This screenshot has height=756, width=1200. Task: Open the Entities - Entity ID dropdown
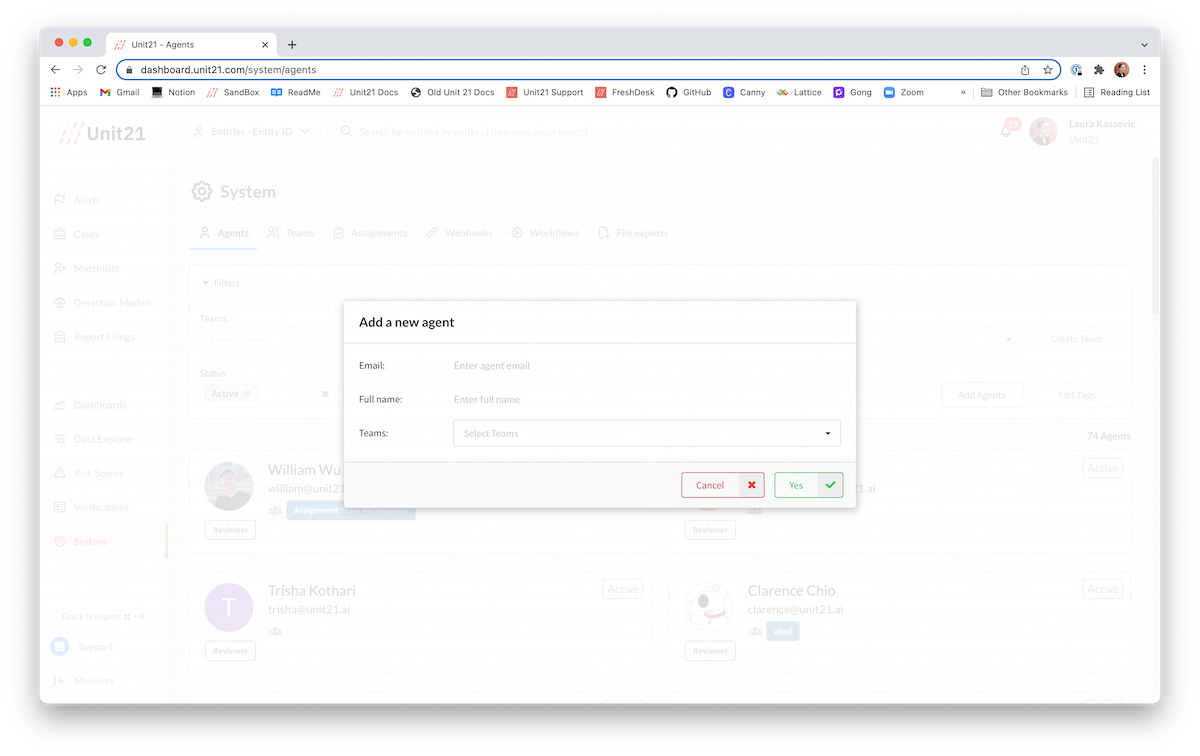coord(251,131)
